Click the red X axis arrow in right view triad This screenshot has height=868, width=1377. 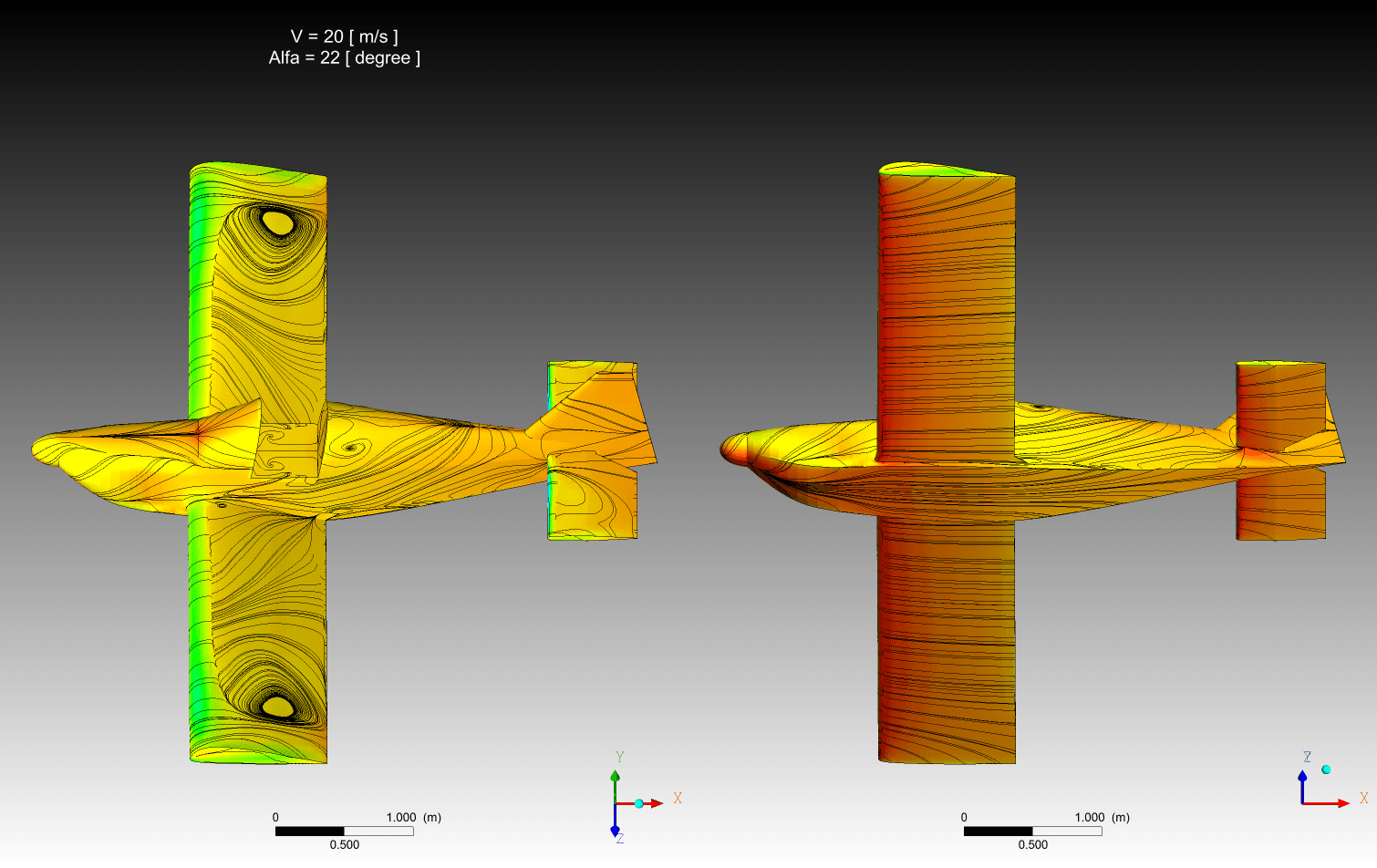1341,803
